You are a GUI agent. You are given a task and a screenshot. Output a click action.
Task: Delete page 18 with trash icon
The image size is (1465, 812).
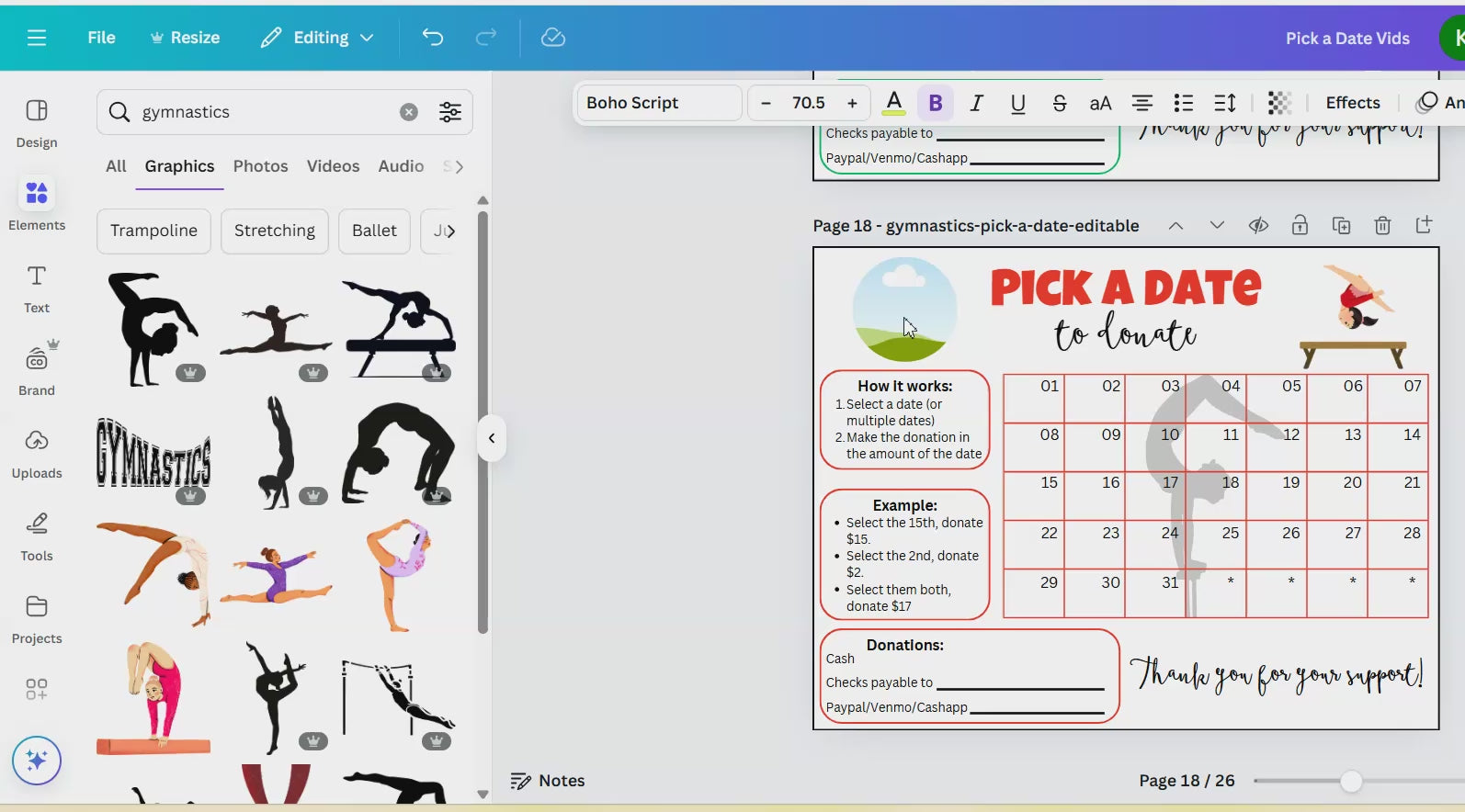click(x=1382, y=226)
